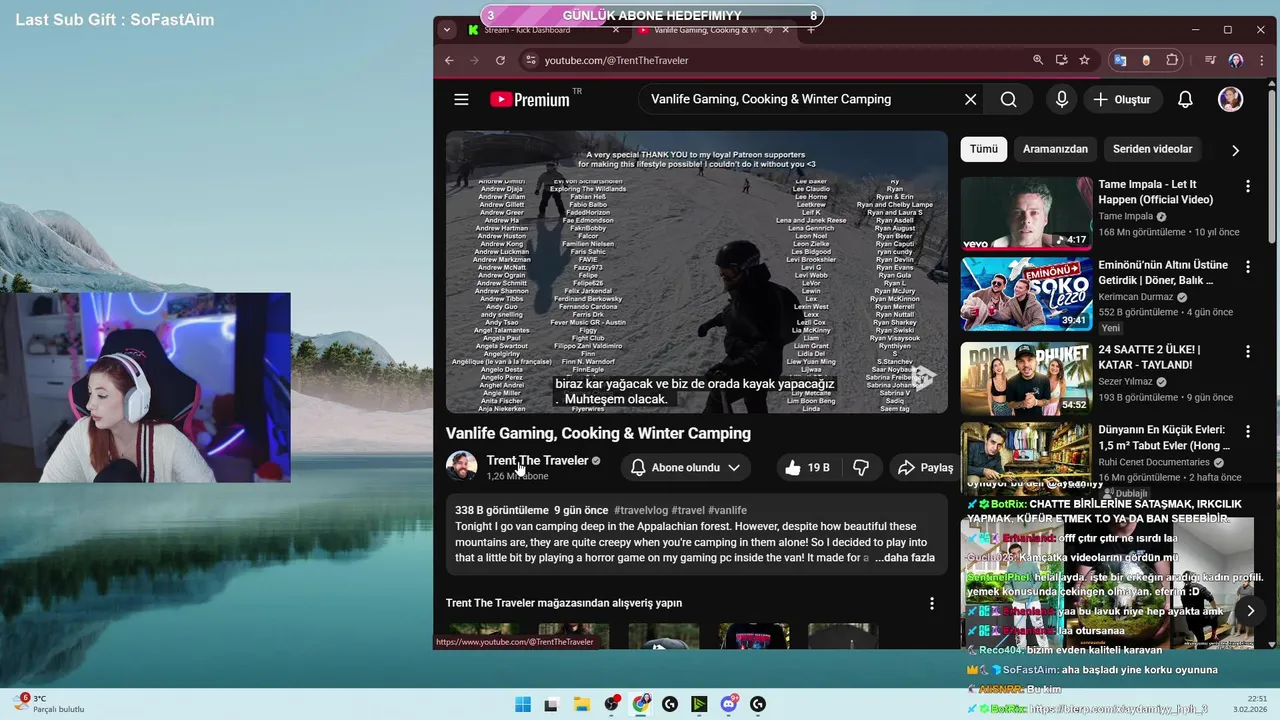Play the Eminönü Soko Lezzo thumbnail

click(x=1026, y=294)
